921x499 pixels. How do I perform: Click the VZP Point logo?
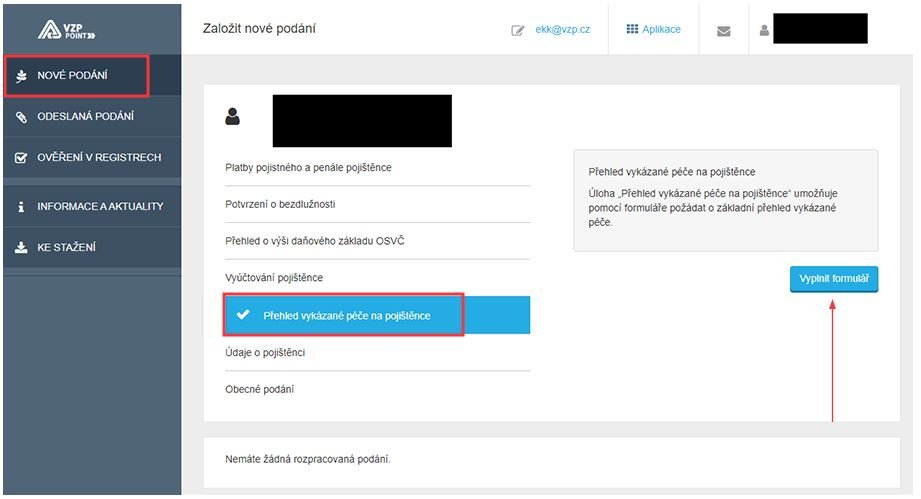tap(66, 29)
